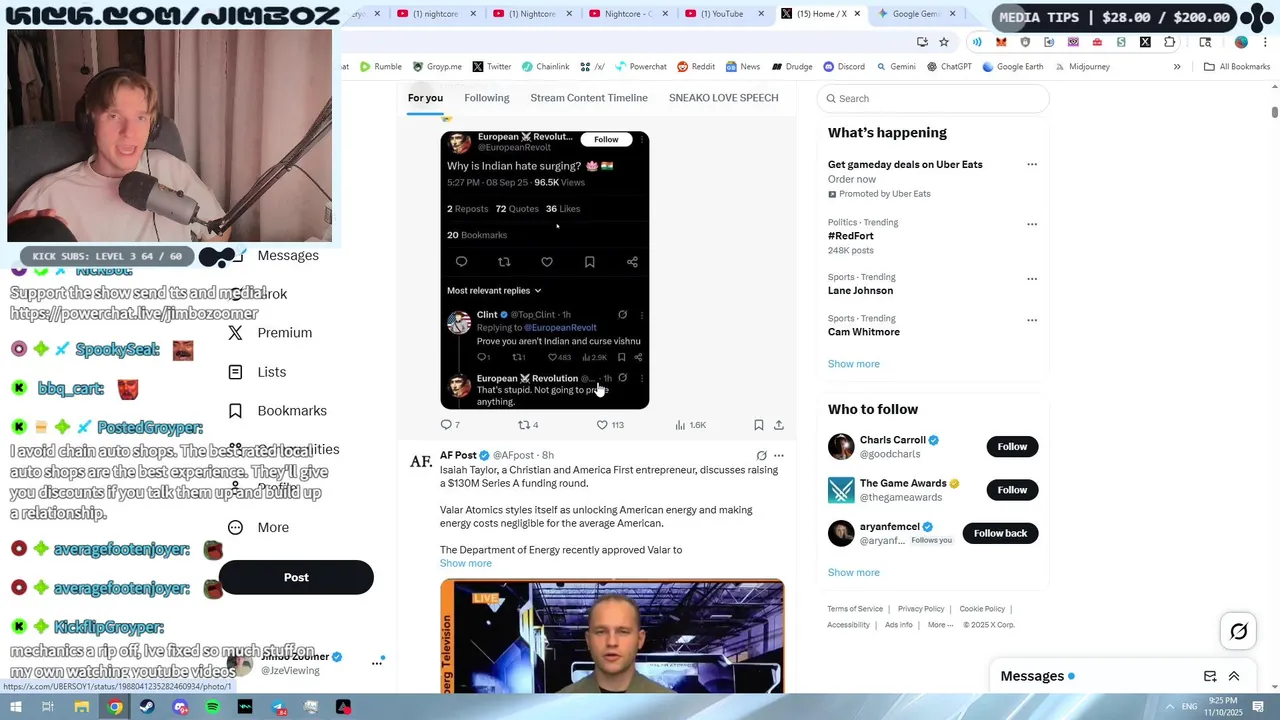Follow The Game Awards account

click(1012, 490)
